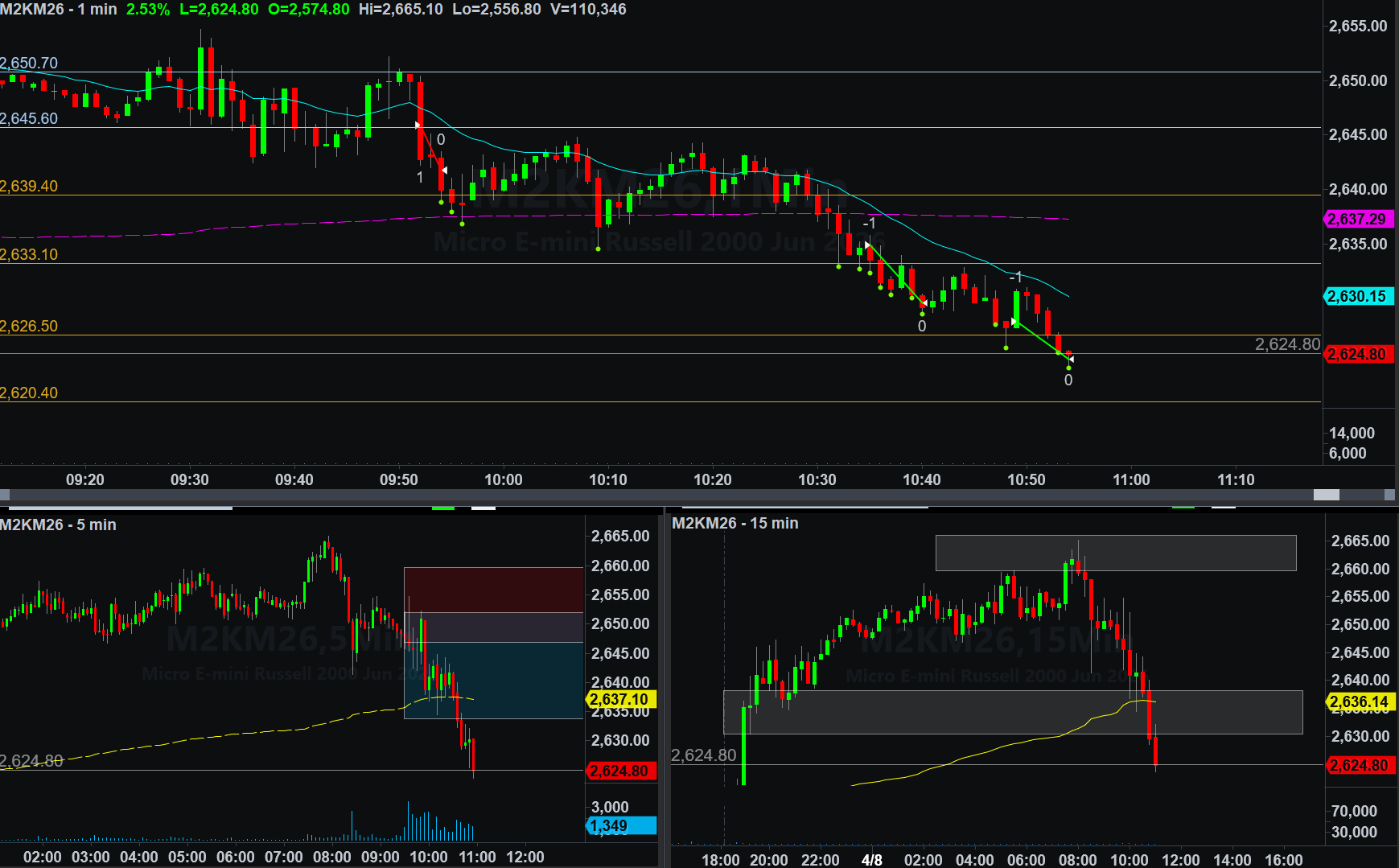Image resolution: width=1399 pixels, height=868 pixels.
Task: Select the 2,620.40 horizontal level label
Action: click(29, 393)
